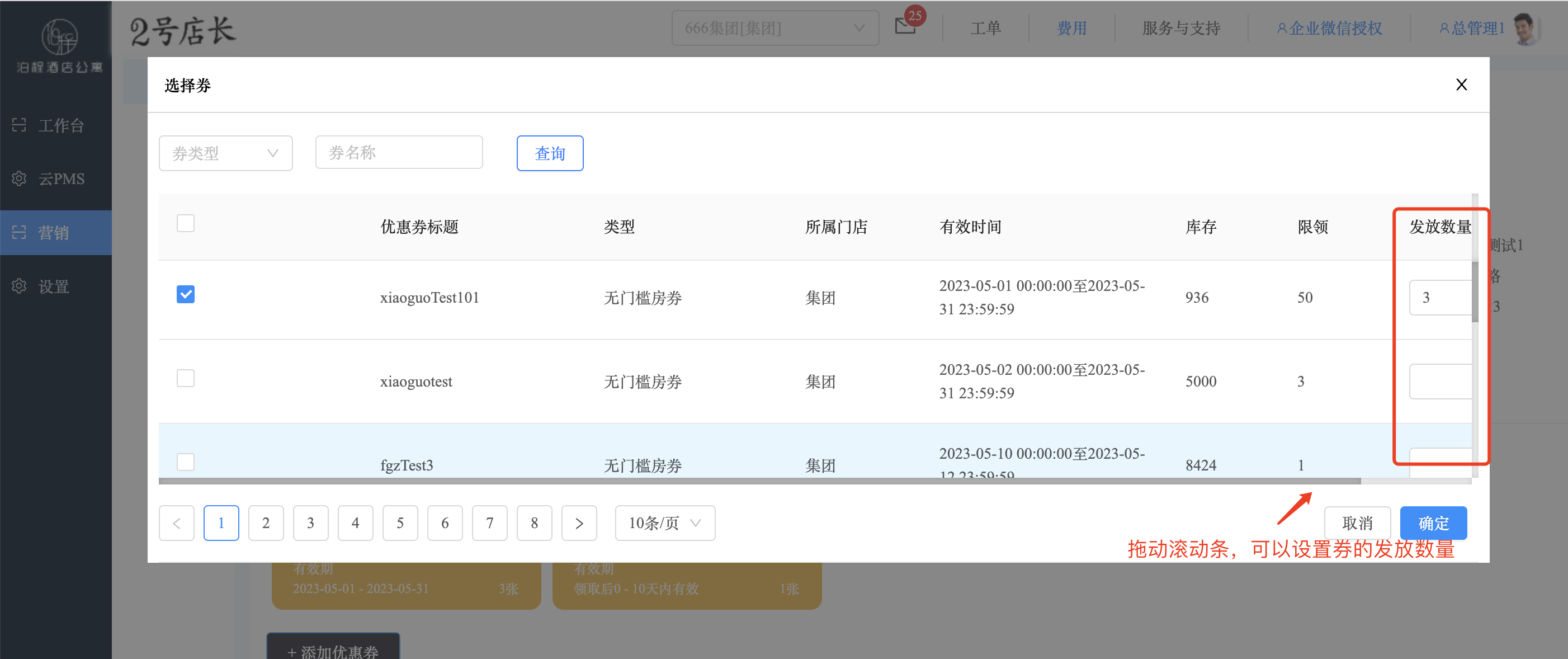
Task: Go to page 8
Action: [x=535, y=523]
